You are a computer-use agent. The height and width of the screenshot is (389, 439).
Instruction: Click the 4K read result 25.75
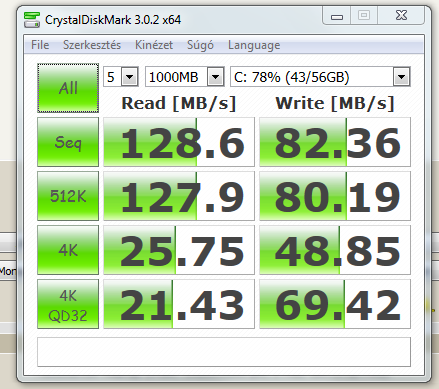point(179,250)
